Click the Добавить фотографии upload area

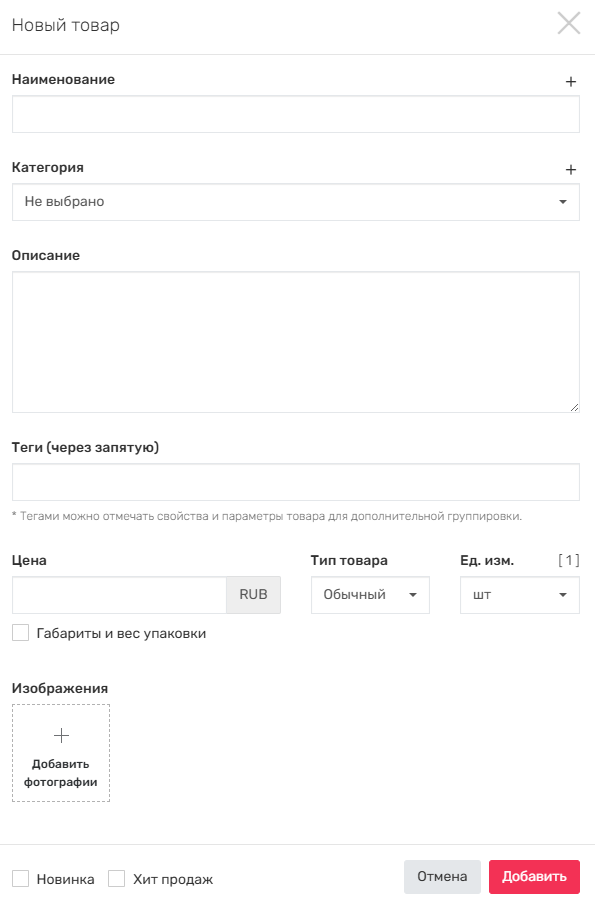[61, 753]
